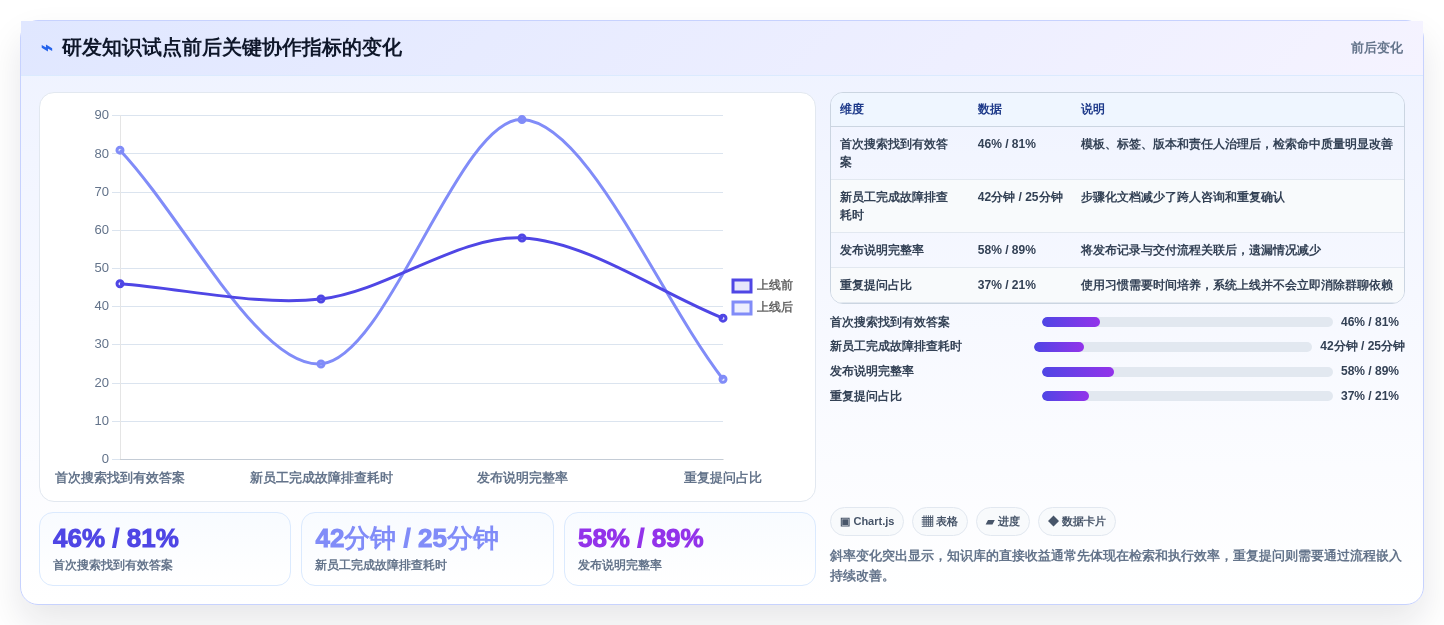Click x-axis label 重复提问占比

pyautogui.click(x=722, y=478)
